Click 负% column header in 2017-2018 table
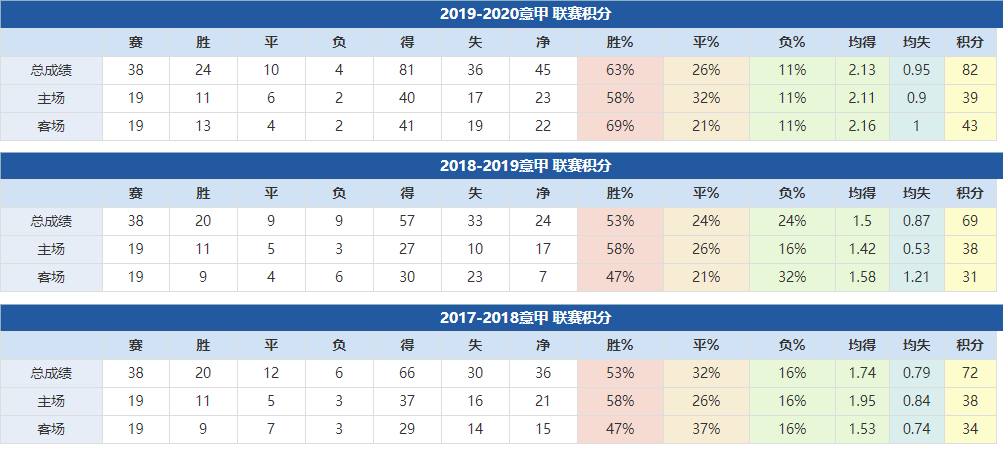The height and width of the screenshot is (450, 1003). pos(792,346)
